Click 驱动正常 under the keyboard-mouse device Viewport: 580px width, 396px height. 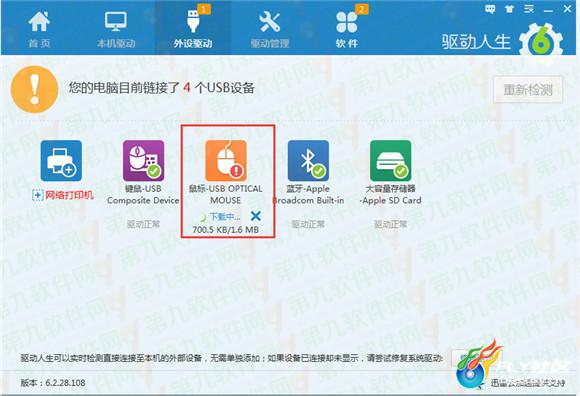click(144, 224)
